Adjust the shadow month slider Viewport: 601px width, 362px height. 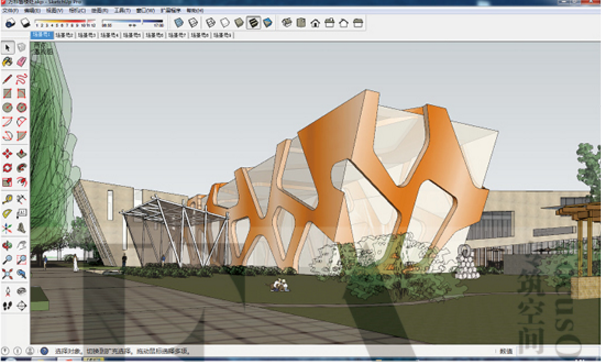point(65,21)
